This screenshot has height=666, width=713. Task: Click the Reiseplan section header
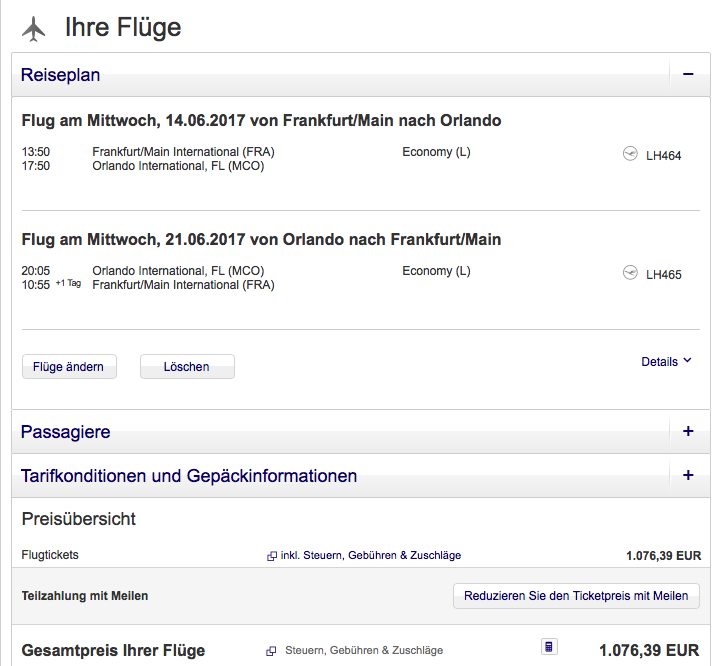[x=61, y=75]
